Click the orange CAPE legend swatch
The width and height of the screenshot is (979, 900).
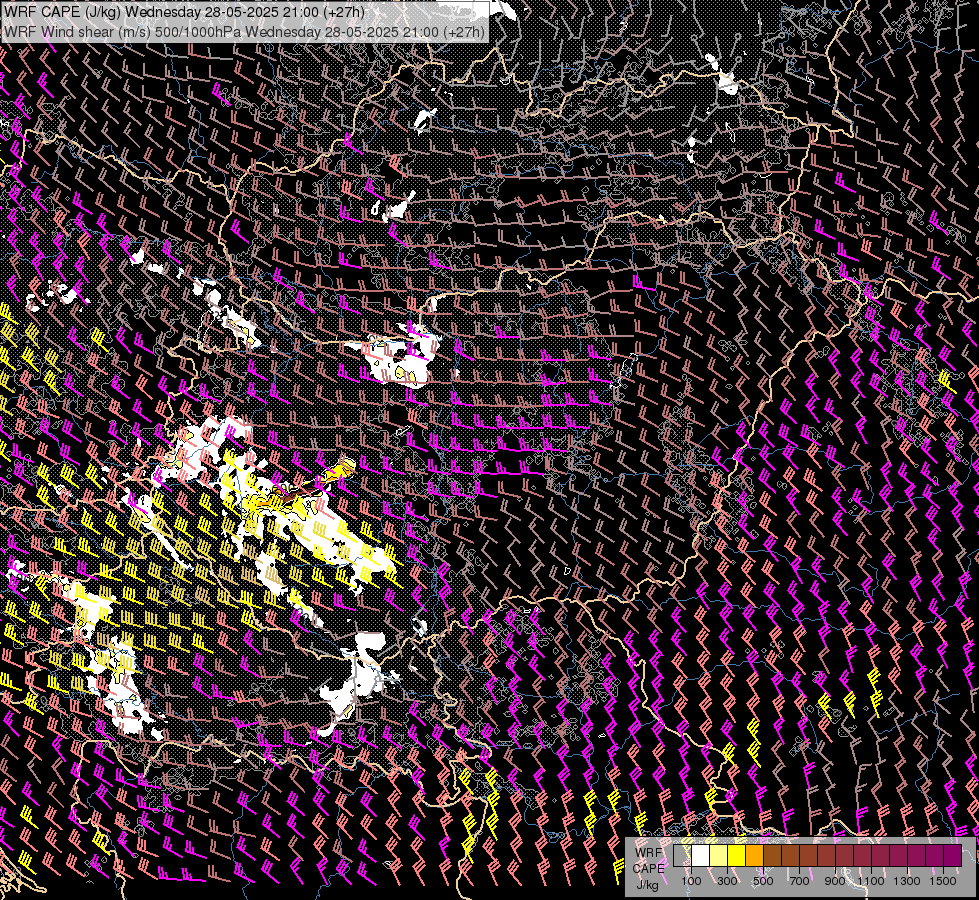754,855
